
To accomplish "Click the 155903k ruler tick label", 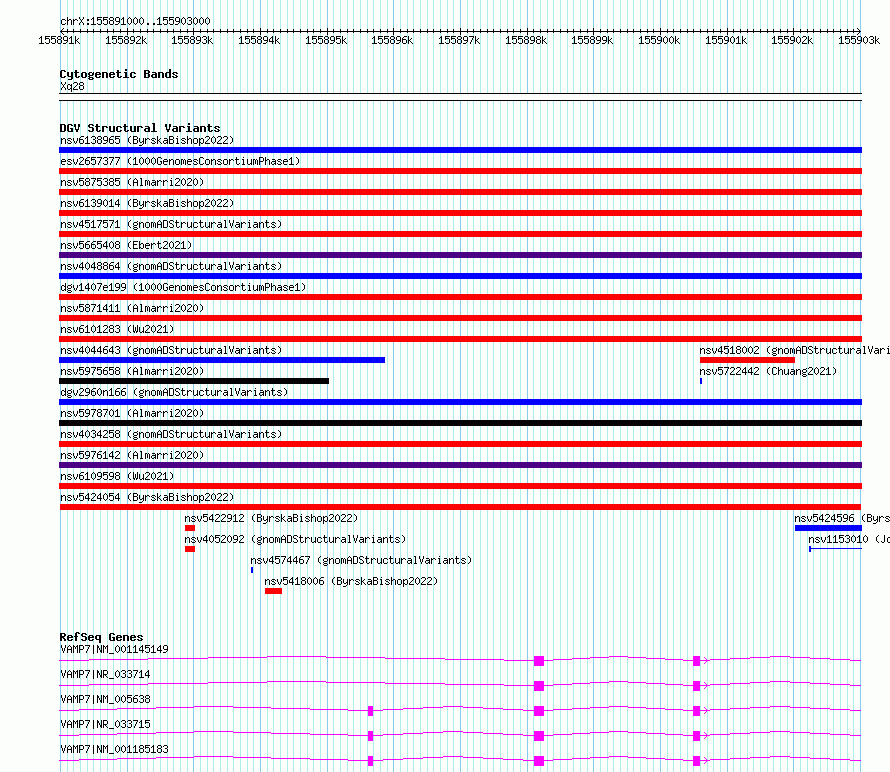I will [x=859, y=40].
